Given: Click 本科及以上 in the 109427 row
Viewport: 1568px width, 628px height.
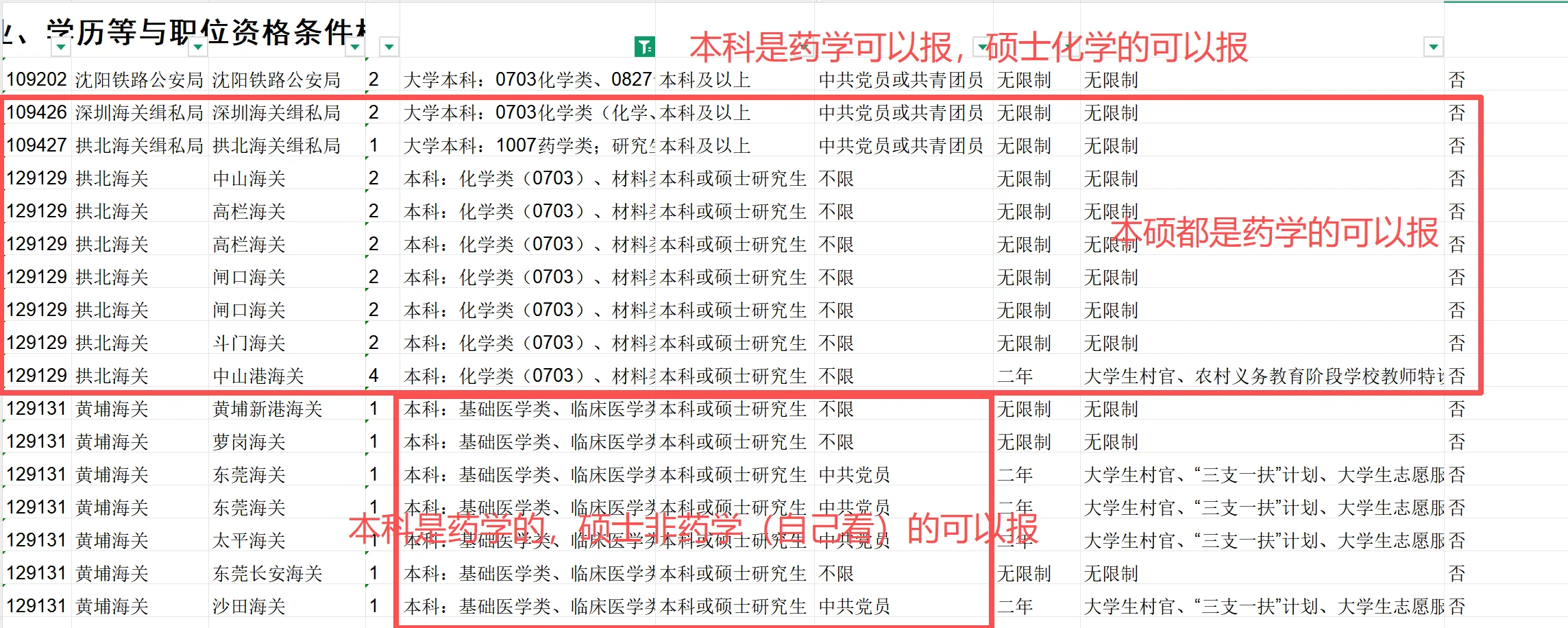Looking at the screenshot, I should (705, 145).
